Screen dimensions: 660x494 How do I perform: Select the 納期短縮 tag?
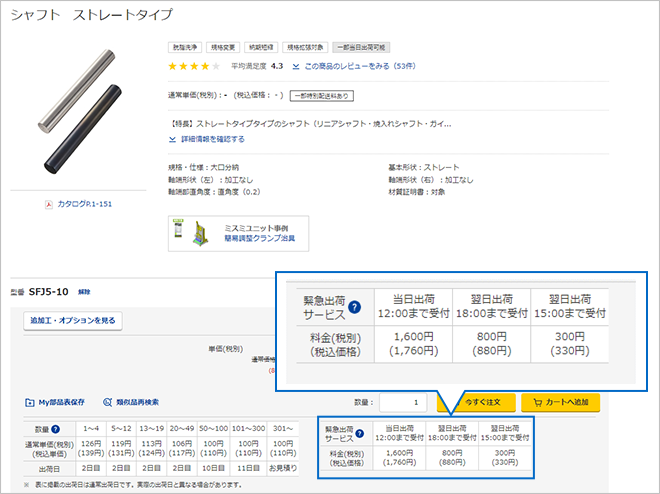point(261,48)
